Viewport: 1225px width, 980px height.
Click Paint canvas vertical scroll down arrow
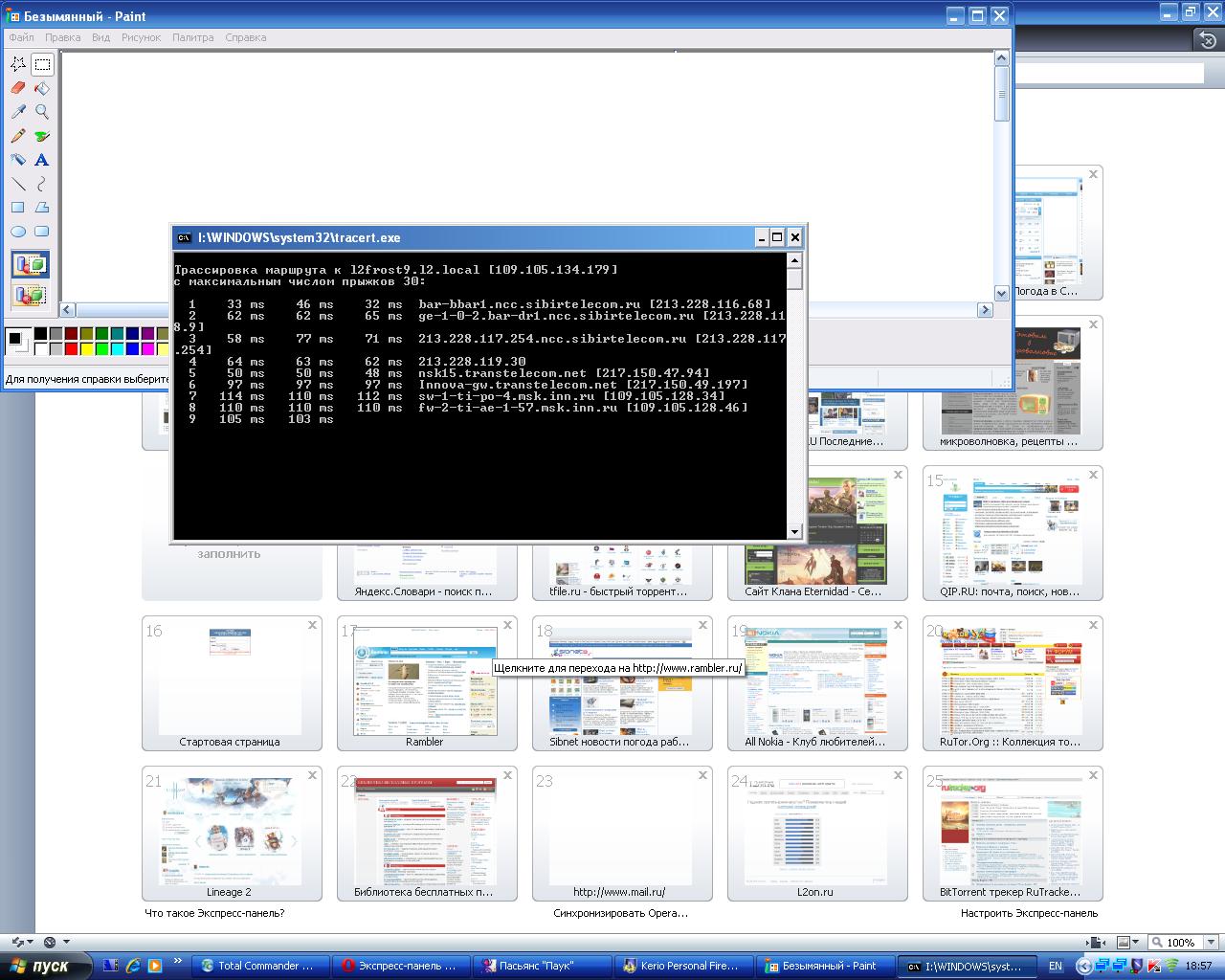click(x=1002, y=294)
